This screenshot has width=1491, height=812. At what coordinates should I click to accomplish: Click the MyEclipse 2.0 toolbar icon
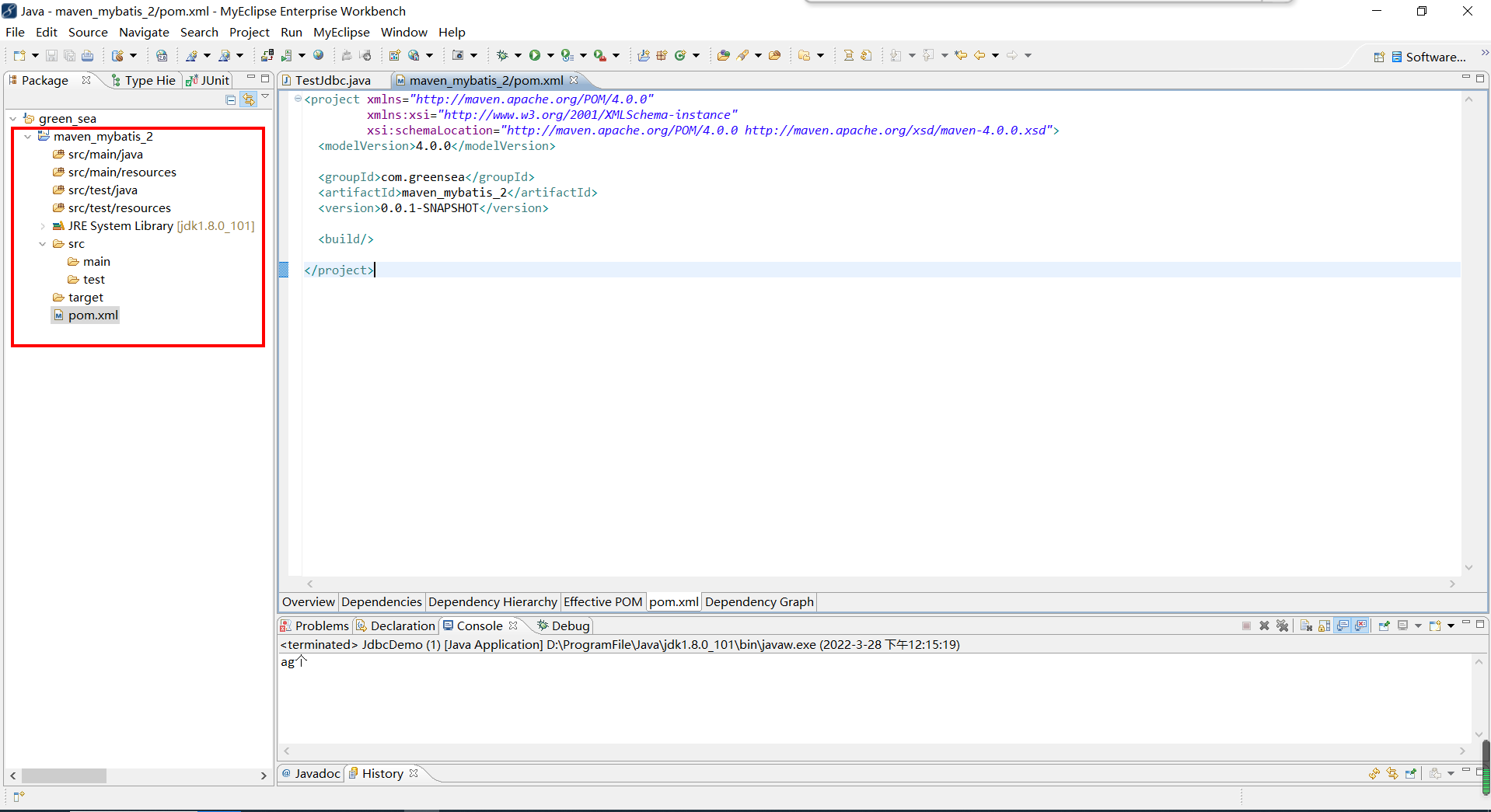tap(162, 55)
